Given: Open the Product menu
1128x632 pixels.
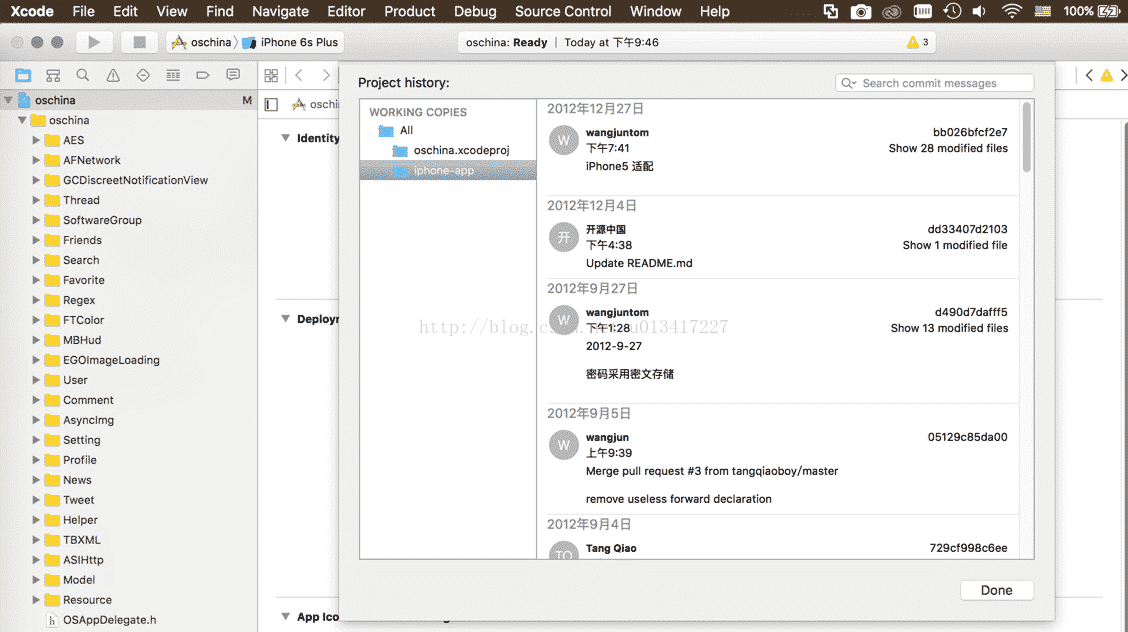Looking at the screenshot, I should 409,12.
